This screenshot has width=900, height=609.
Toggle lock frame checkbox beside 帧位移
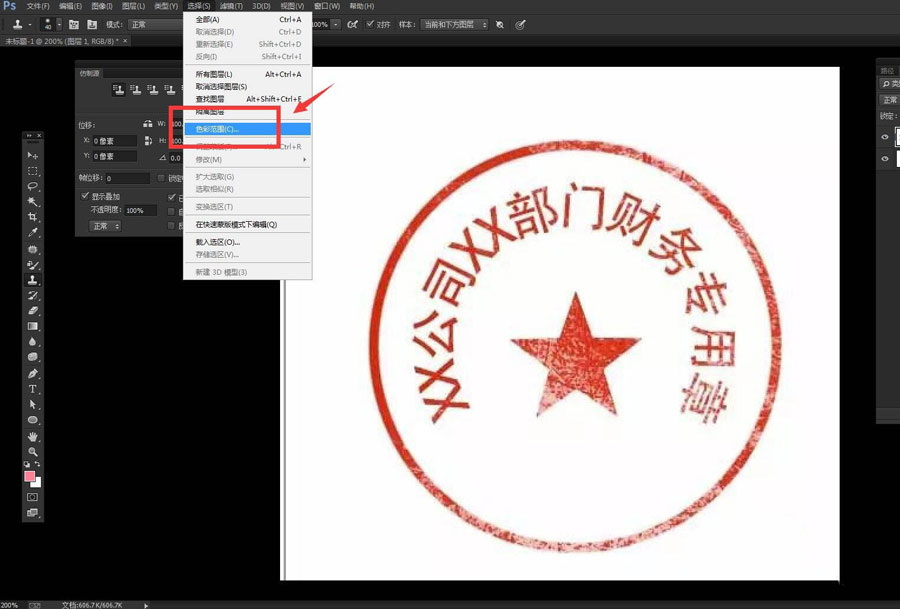161,178
